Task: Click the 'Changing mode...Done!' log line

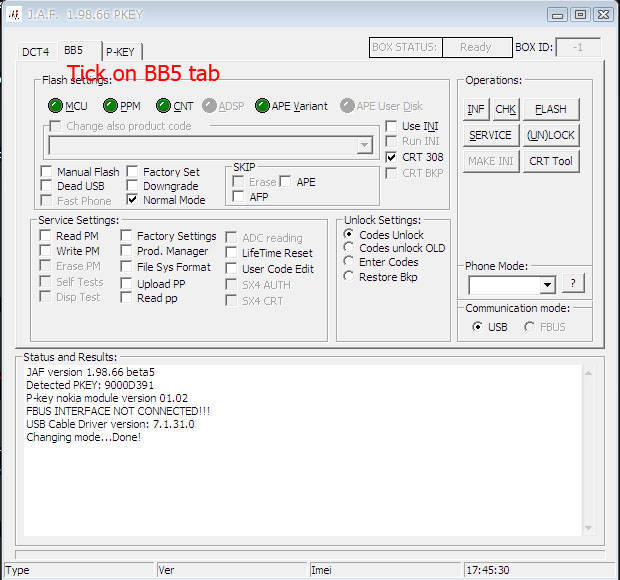Action: click(83, 437)
